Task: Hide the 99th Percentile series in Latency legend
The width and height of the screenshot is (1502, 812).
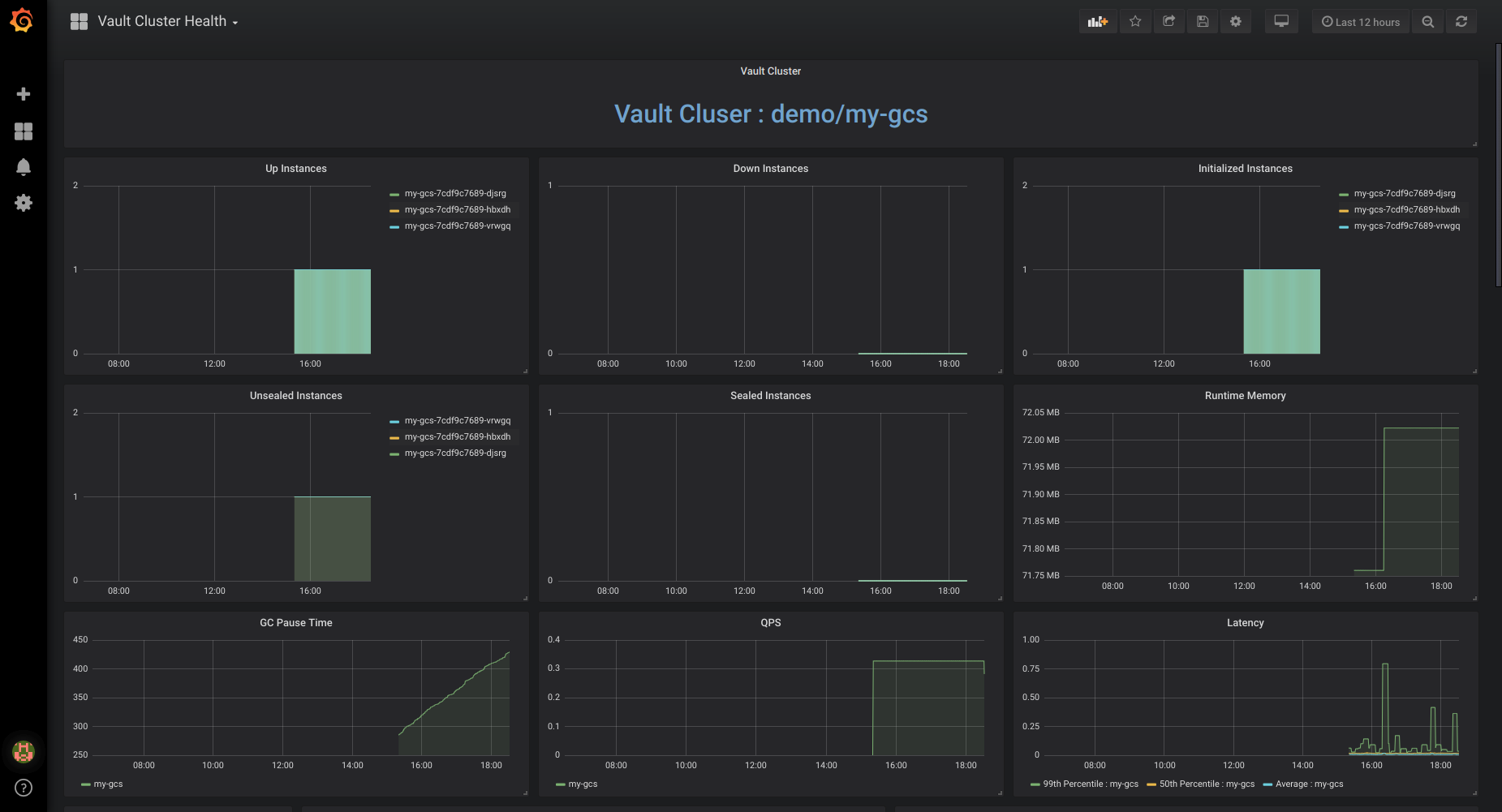Action: point(1091,784)
